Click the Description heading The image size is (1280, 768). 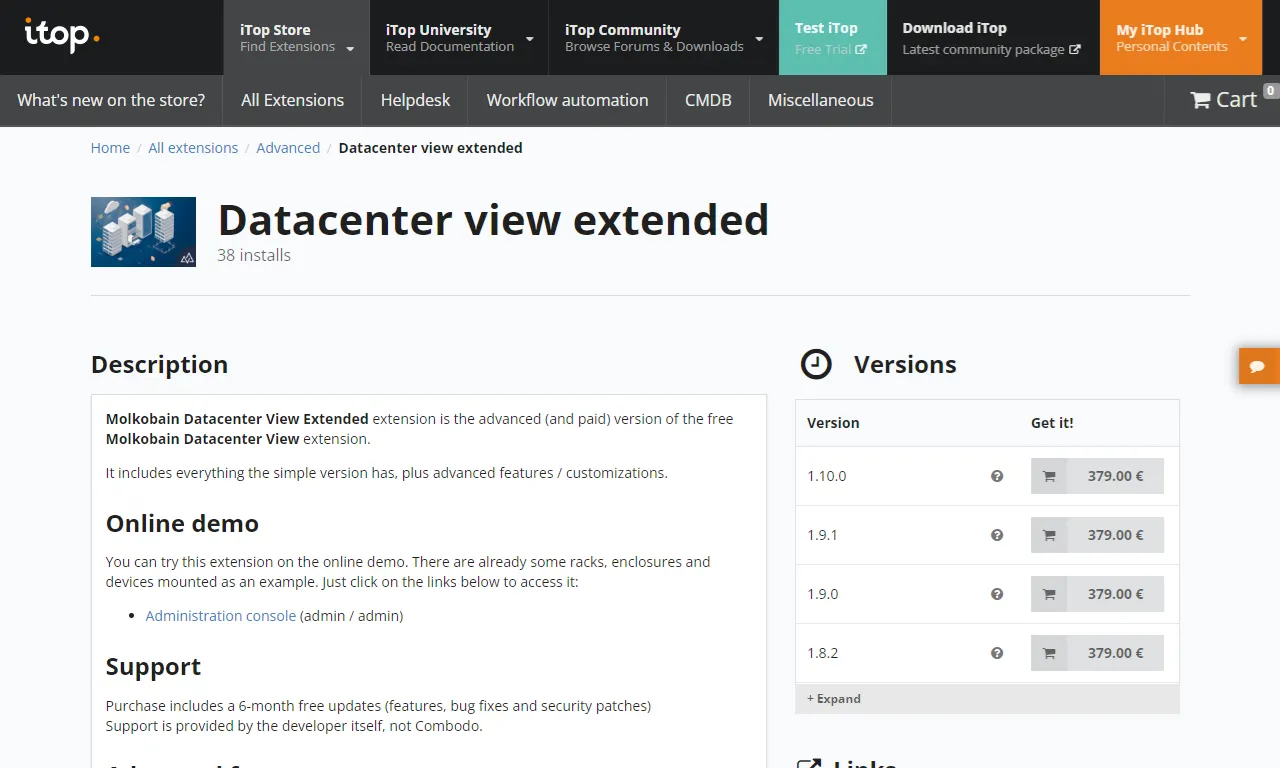click(159, 365)
